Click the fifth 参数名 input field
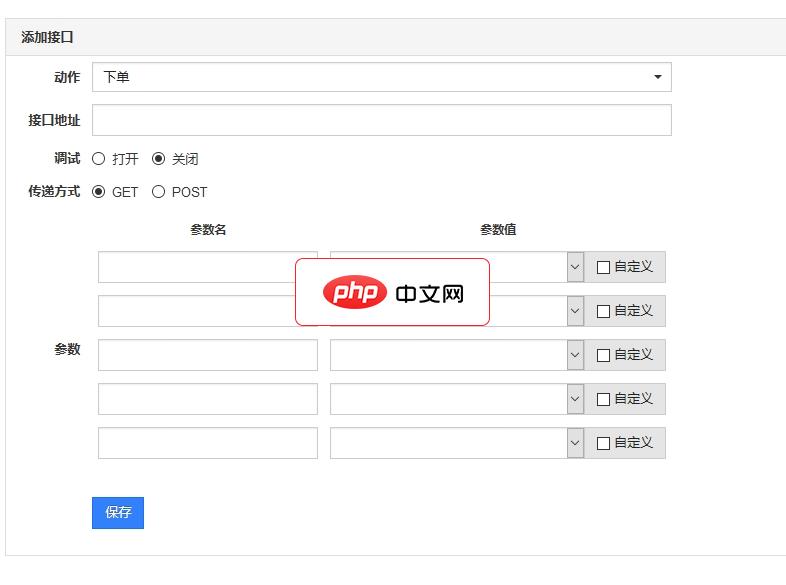 coord(207,443)
